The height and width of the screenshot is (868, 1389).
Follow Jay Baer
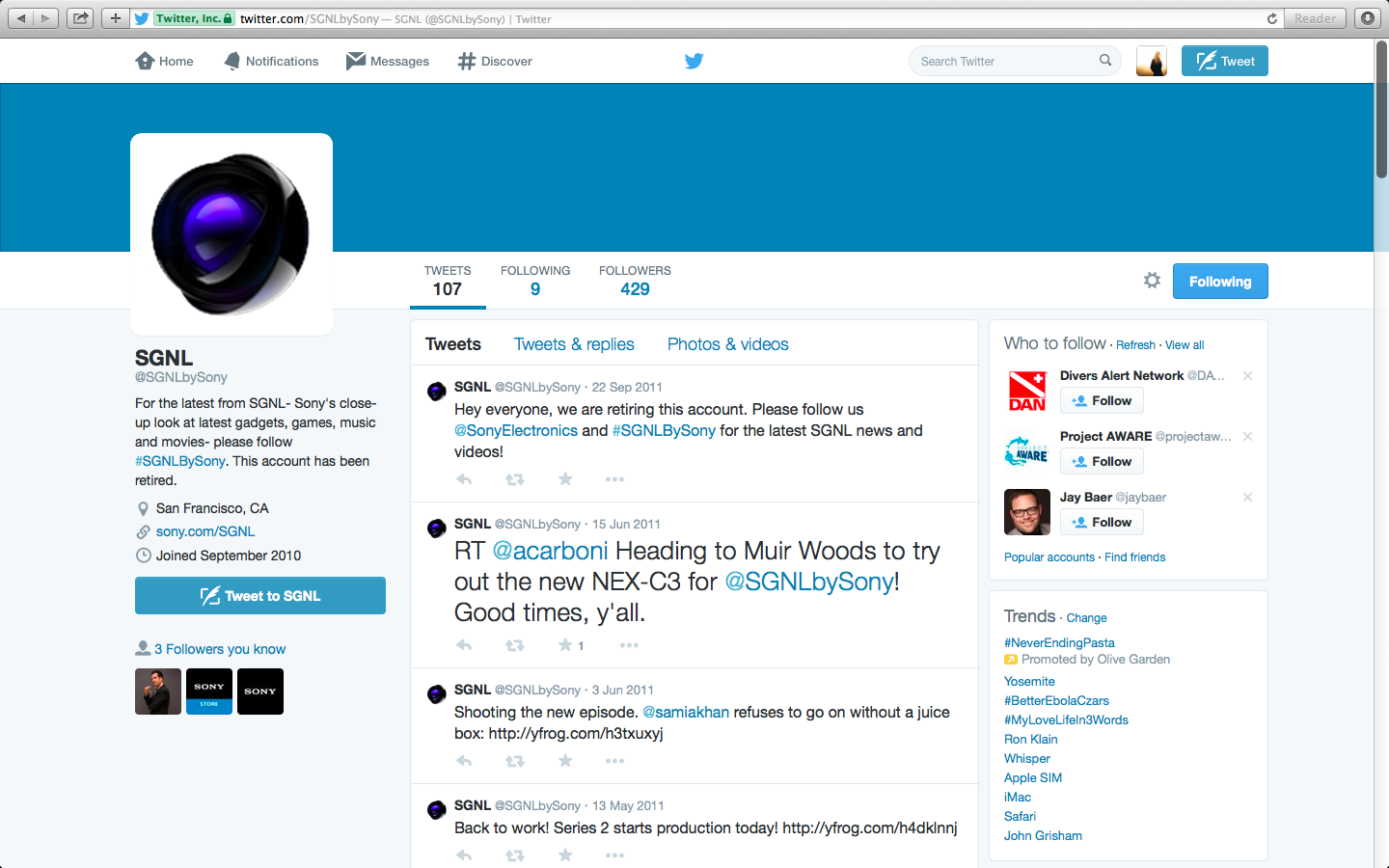1102,522
